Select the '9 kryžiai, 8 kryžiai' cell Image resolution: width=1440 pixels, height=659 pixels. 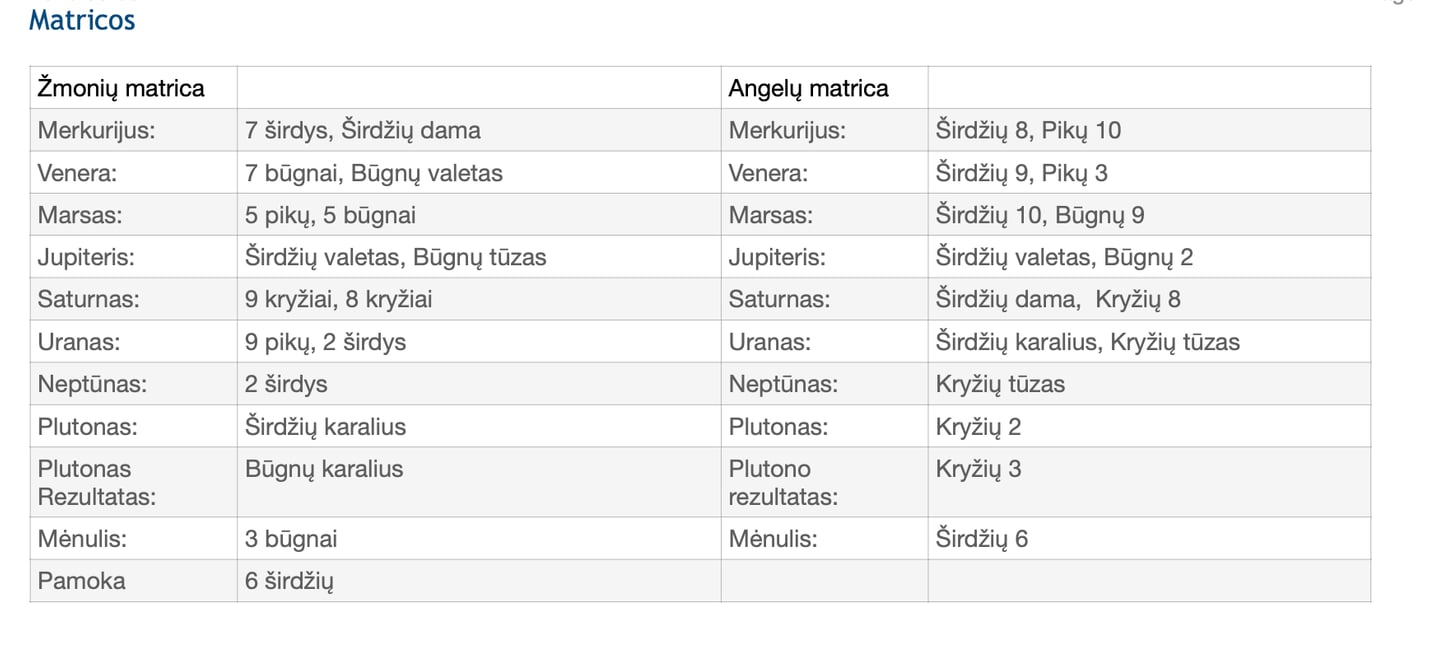339,299
